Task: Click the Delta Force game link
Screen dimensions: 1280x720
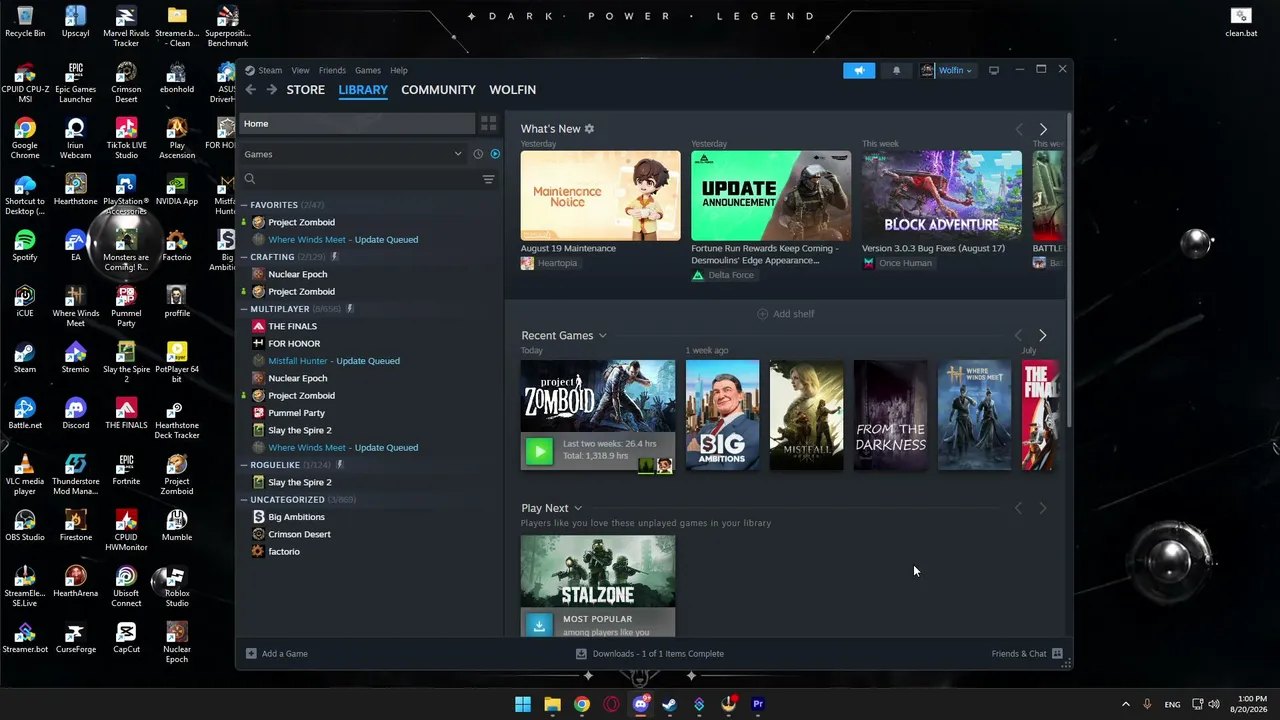Action: click(x=730, y=275)
